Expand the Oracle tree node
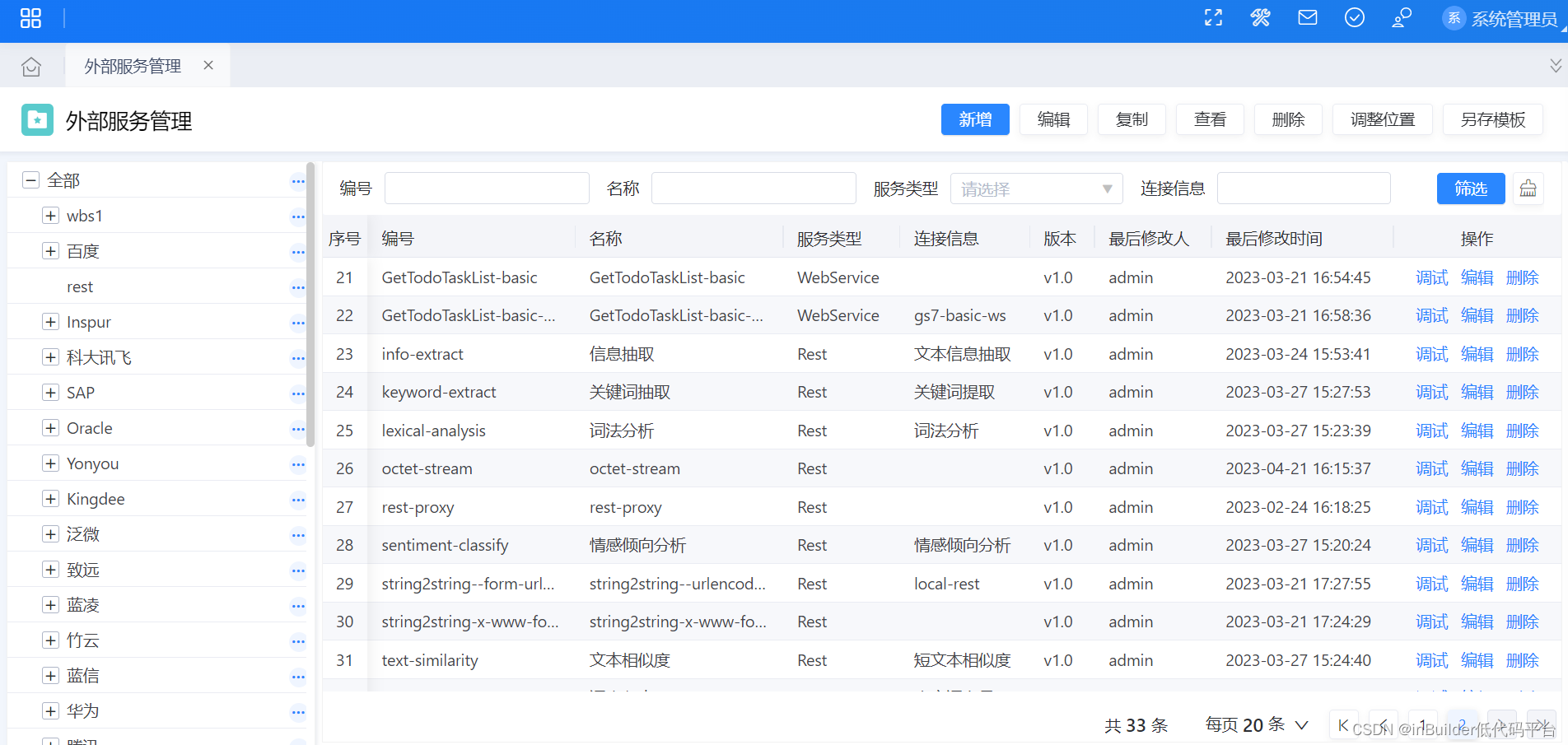Image resolution: width=1568 pixels, height=745 pixels. click(x=50, y=427)
